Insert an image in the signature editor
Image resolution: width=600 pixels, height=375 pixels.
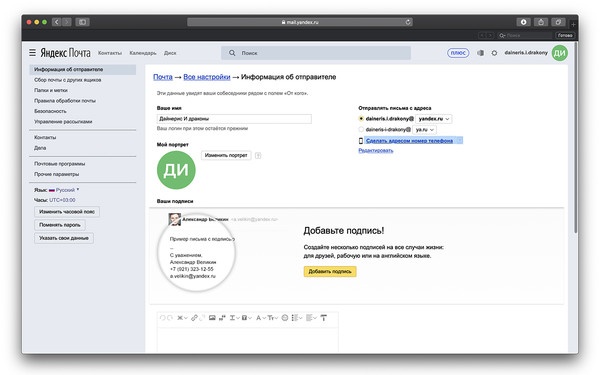(212, 318)
